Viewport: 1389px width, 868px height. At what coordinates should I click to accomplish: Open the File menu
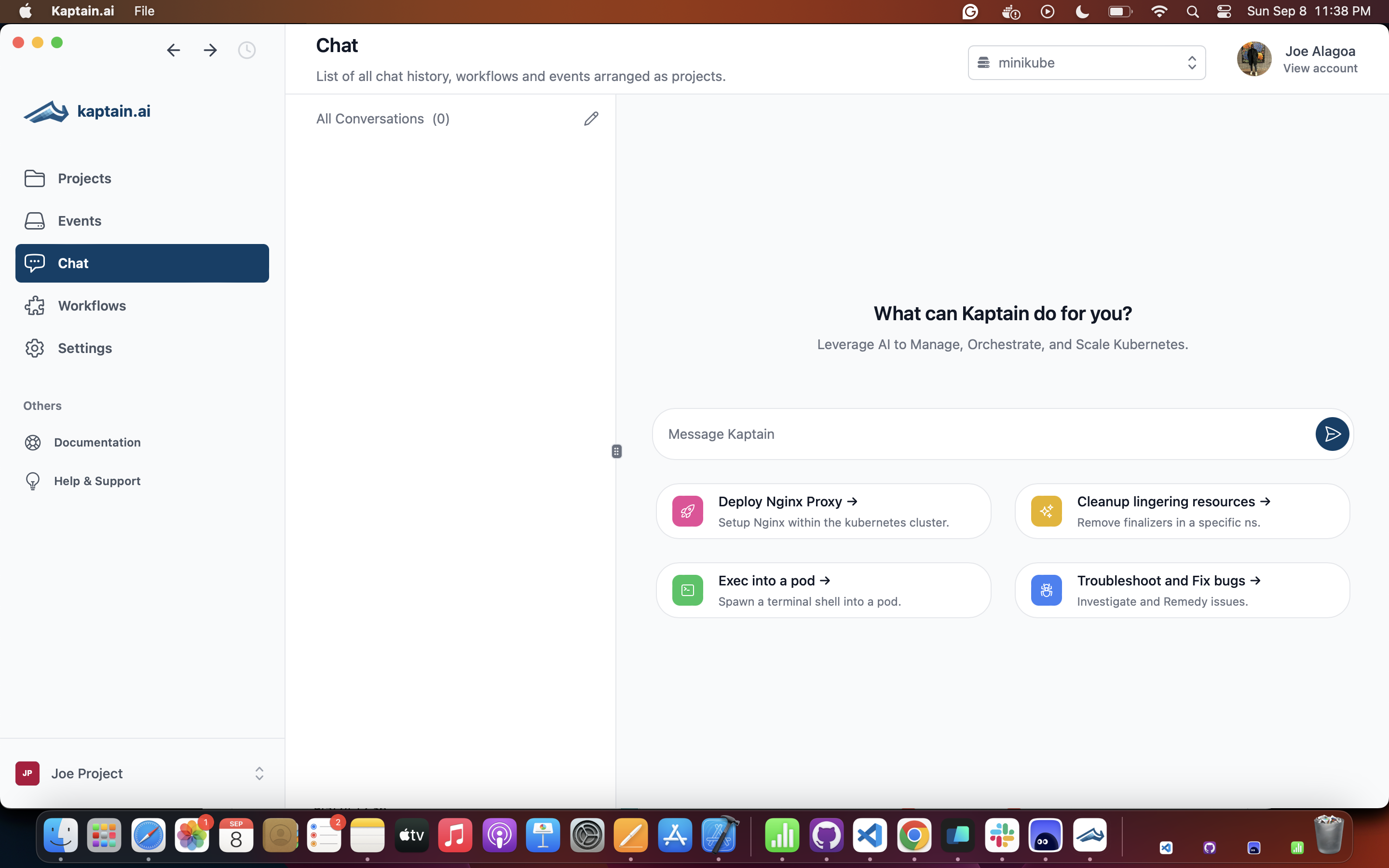coord(144,11)
